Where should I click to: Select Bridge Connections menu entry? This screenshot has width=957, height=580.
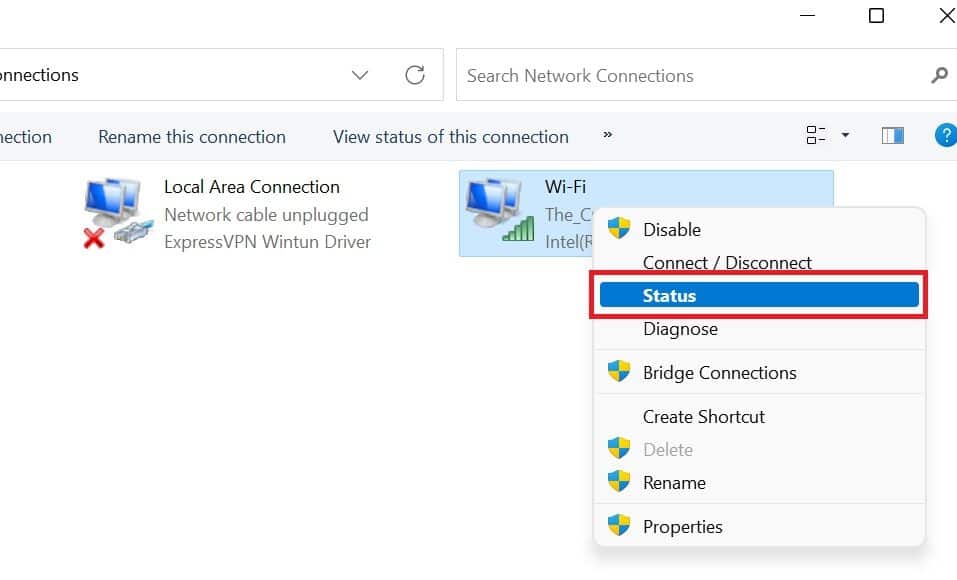point(719,373)
